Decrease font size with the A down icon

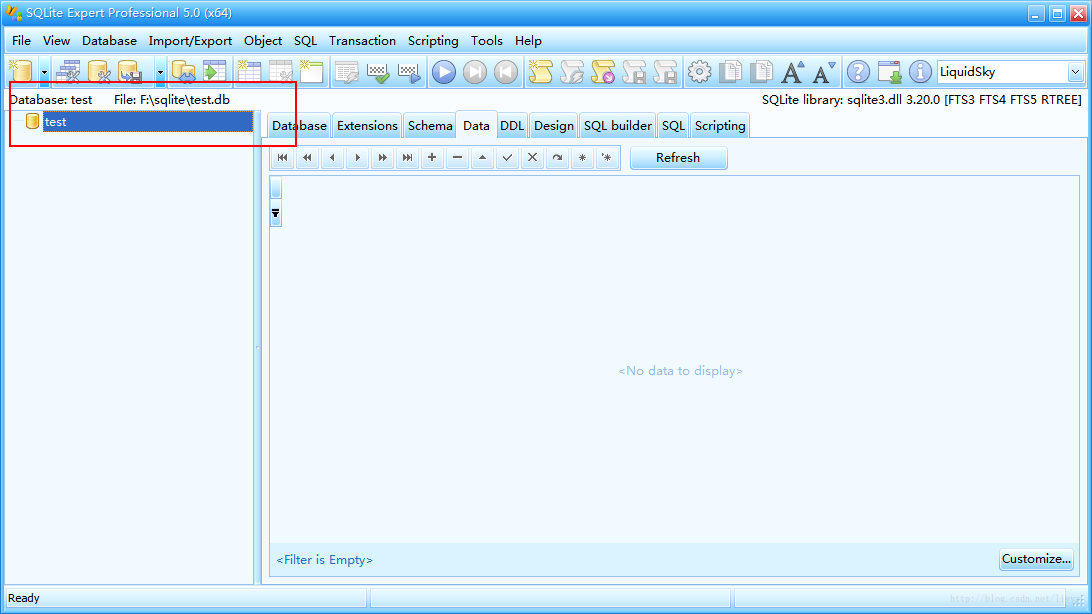pyautogui.click(x=823, y=72)
